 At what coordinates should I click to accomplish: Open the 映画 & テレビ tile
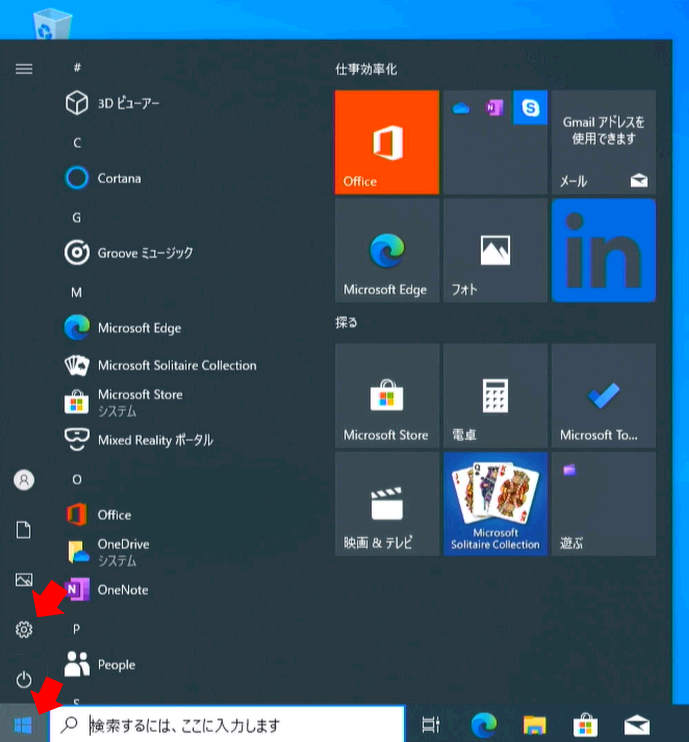pos(387,504)
